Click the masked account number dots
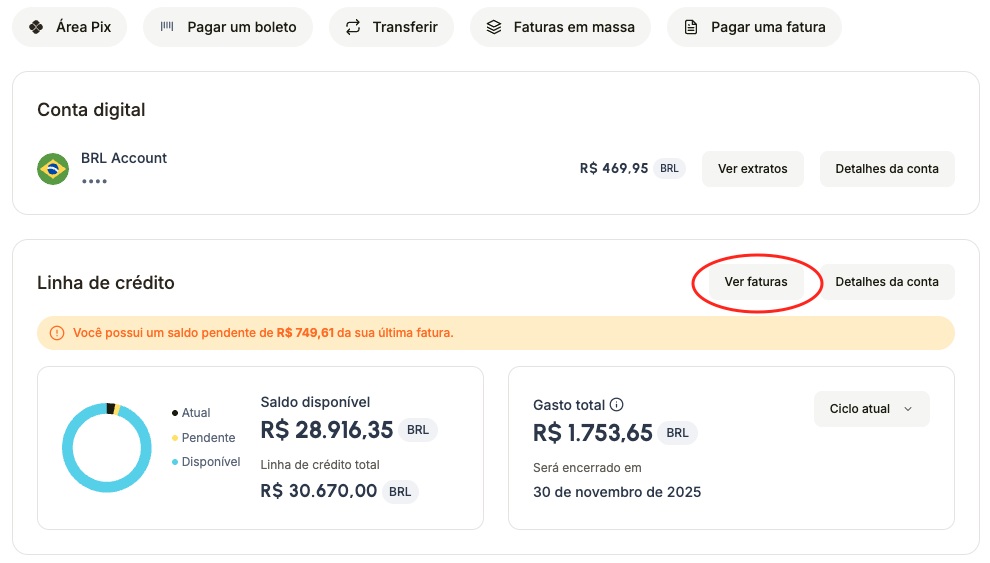Viewport: 990px width, 563px height. pyautogui.click(x=94, y=181)
